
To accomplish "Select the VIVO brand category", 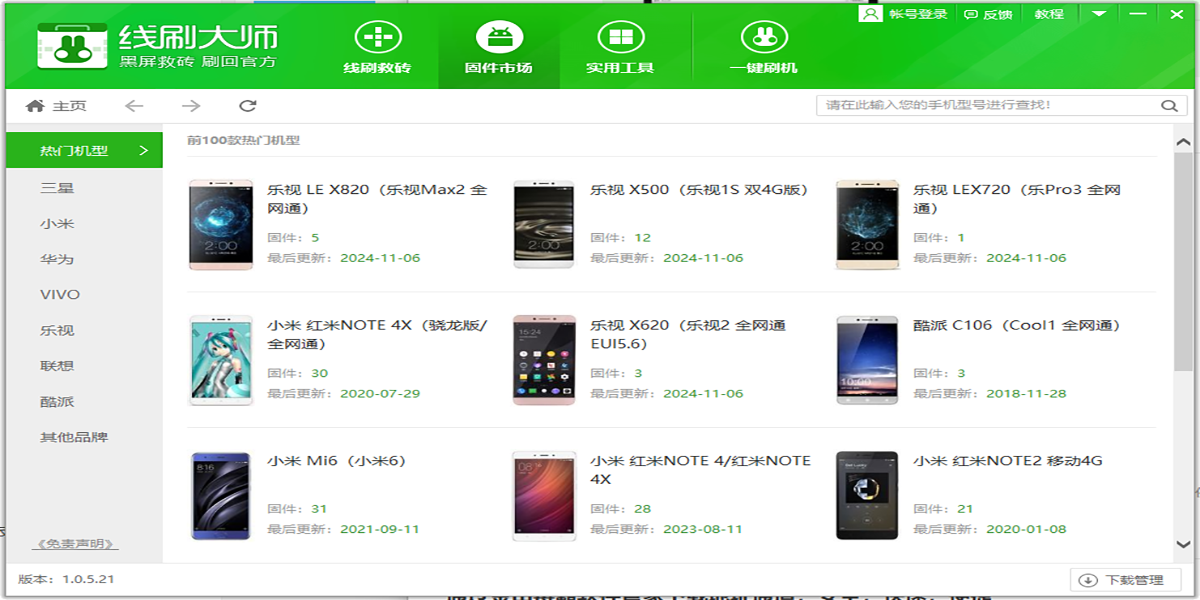I will pyautogui.click(x=60, y=295).
